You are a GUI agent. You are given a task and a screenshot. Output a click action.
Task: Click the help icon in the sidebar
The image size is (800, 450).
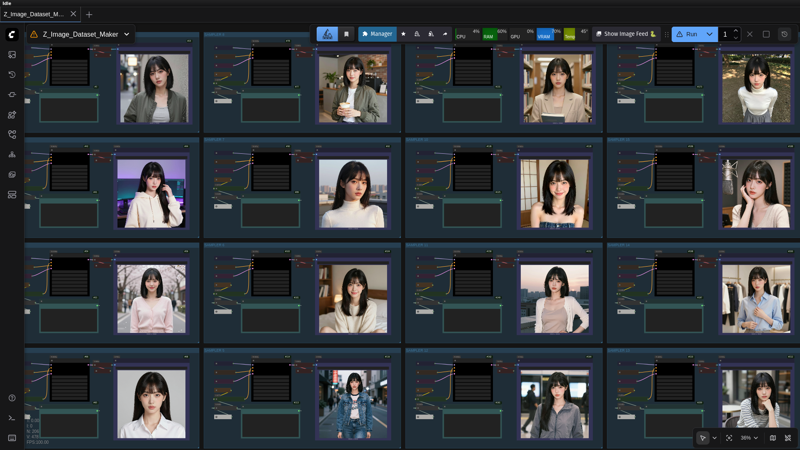tap(12, 398)
